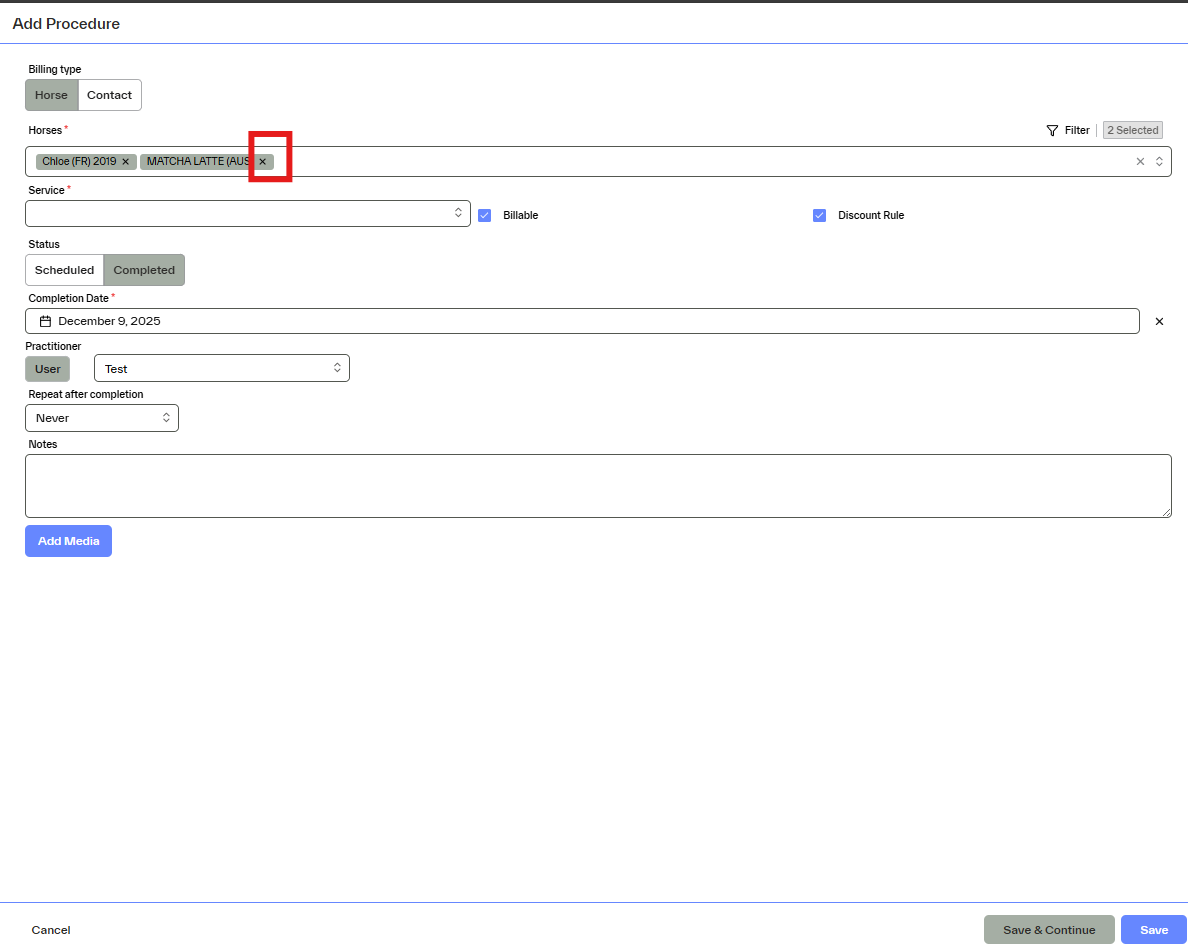Click the Completion Date field
This screenshot has width=1188, height=952.
(582, 321)
